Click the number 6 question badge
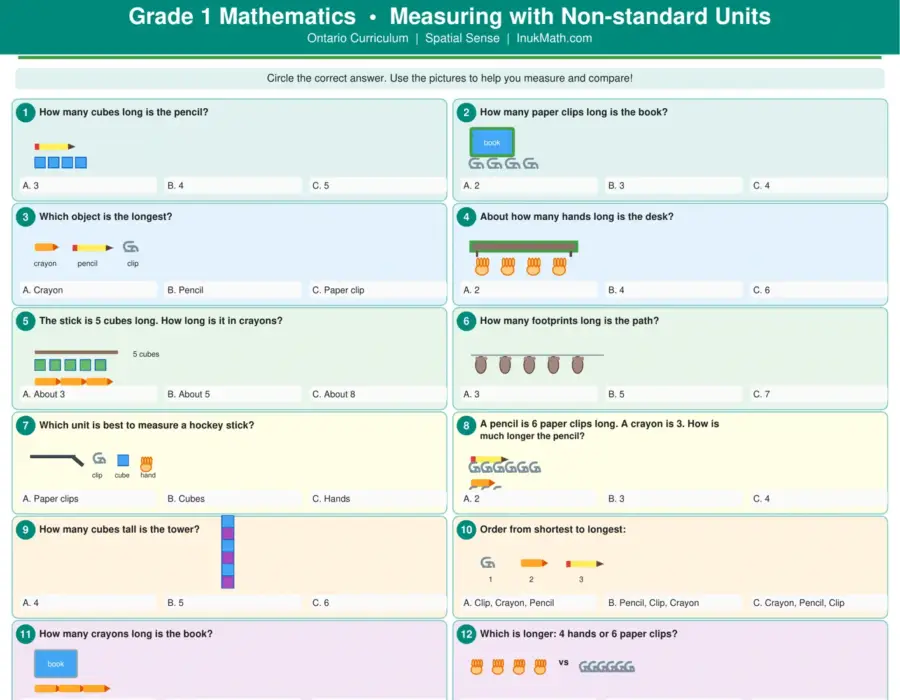 466,321
